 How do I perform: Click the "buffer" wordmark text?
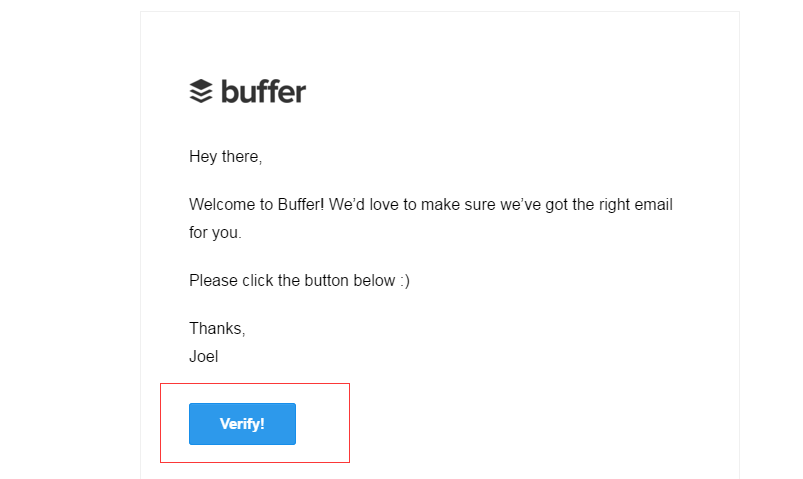tap(263, 92)
